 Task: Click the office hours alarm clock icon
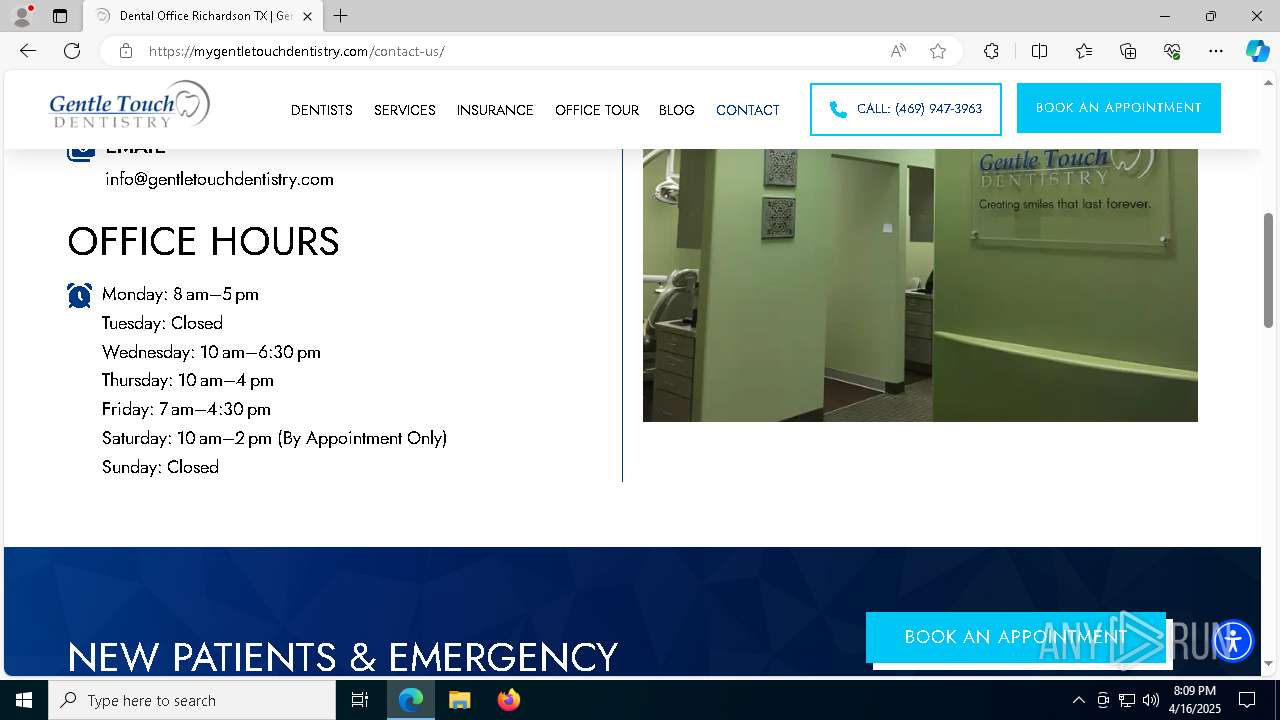coord(80,295)
